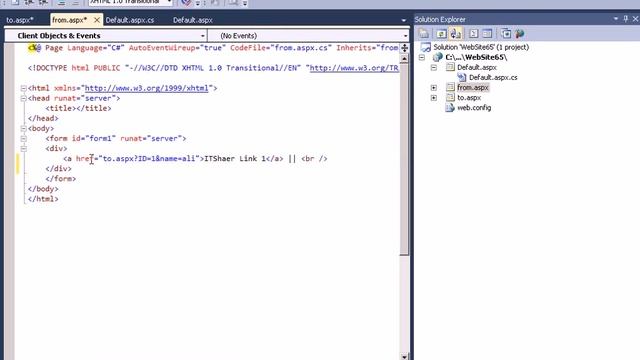Select Default.aspx in Solution Explorer
This screenshot has height=360, width=640.
[x=477, y=67]
